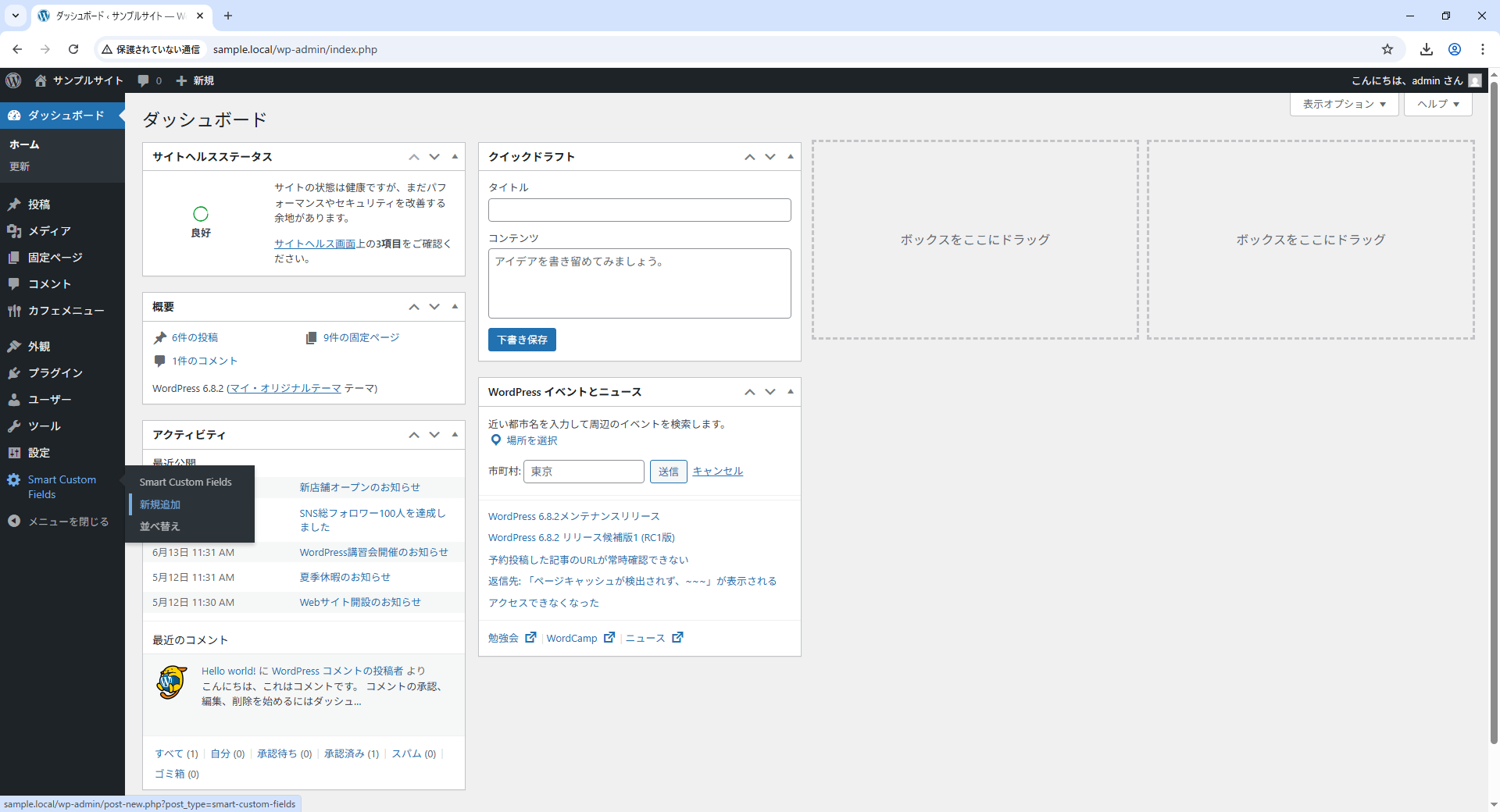
Task: Click the location pin icon beside 場所を選択
Action: [495, 440]
